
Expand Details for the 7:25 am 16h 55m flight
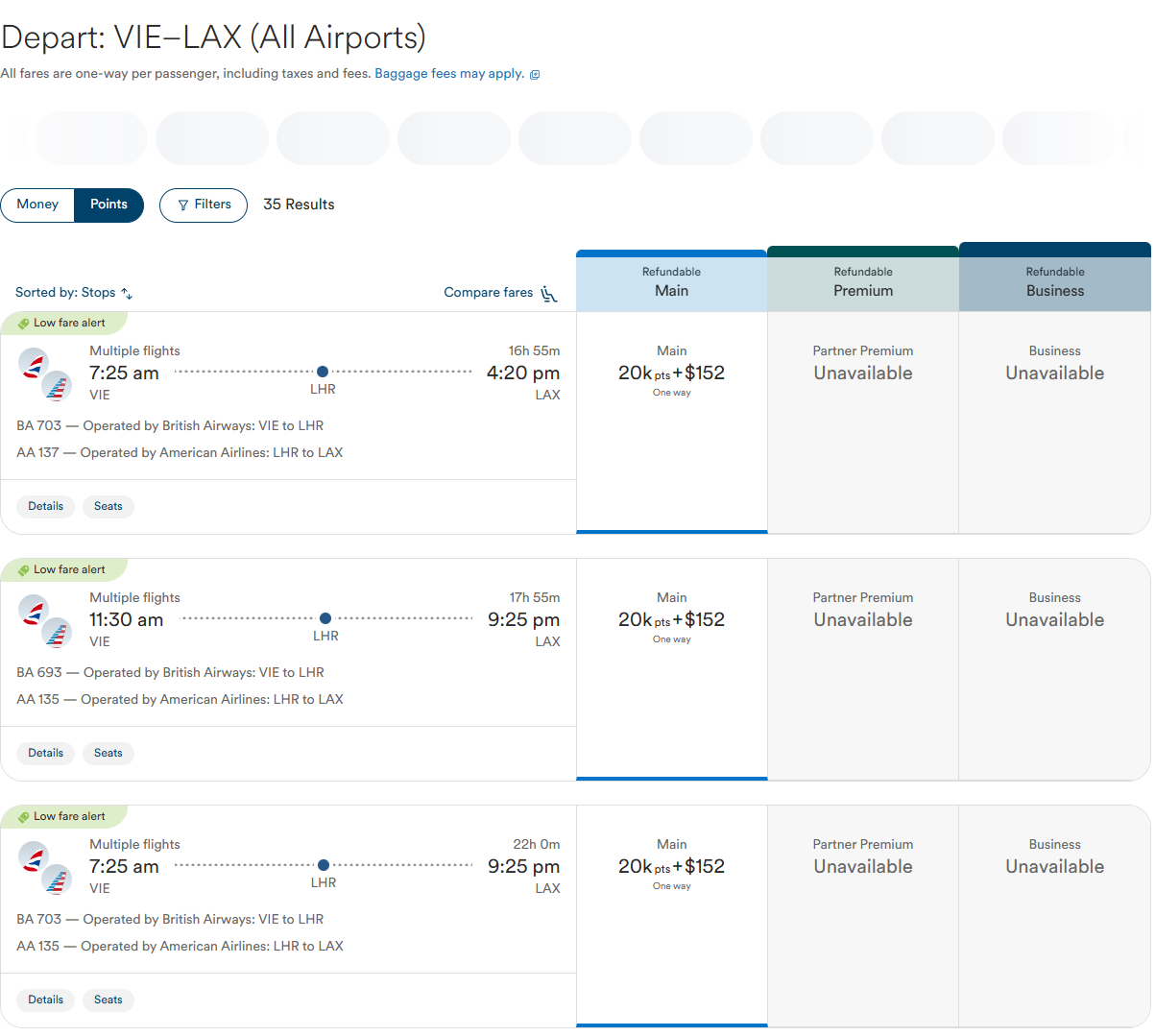pyautogui.click(x=45, y=507)
